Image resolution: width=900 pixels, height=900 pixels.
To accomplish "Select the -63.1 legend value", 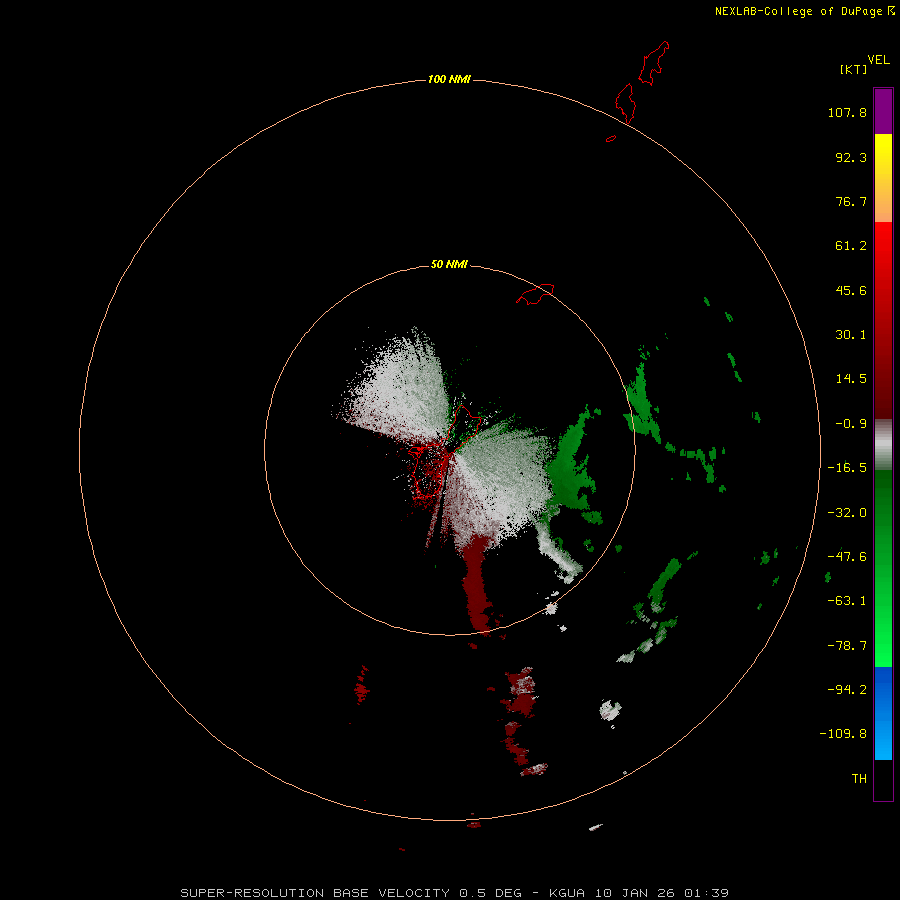I will tap(847, 601).
